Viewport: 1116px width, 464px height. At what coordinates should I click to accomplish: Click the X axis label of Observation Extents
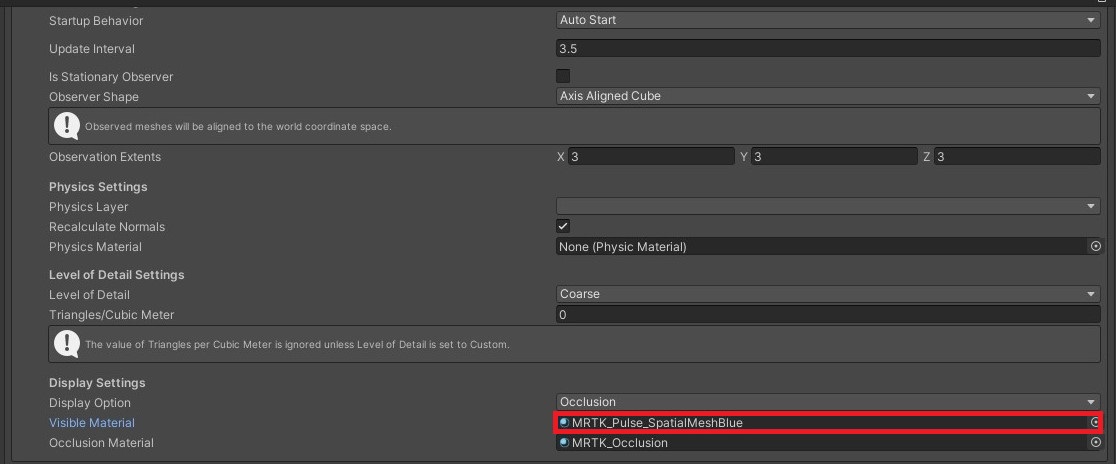[561, 157]
